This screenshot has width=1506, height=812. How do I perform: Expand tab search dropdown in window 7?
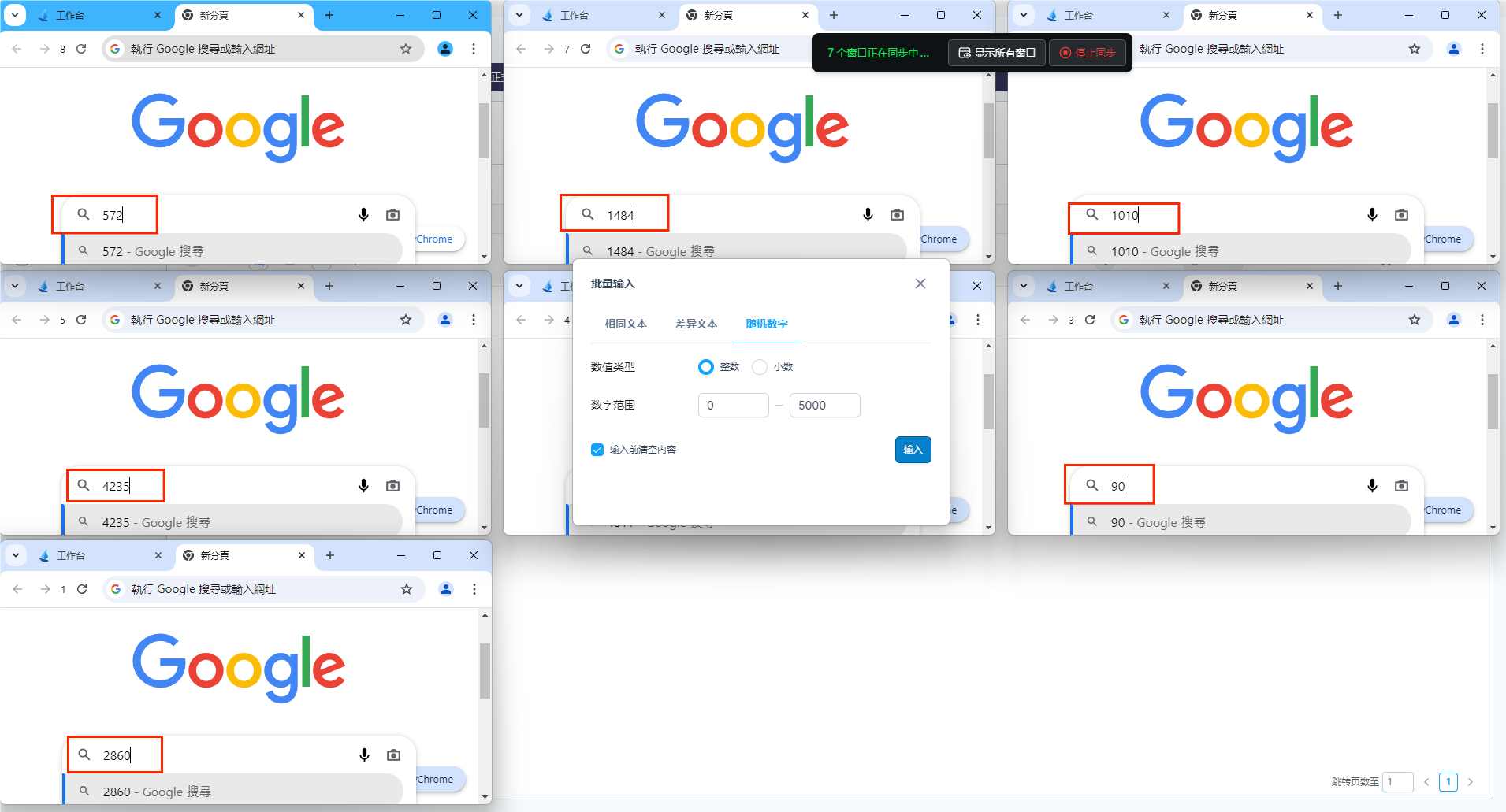(x=519, y=15)
